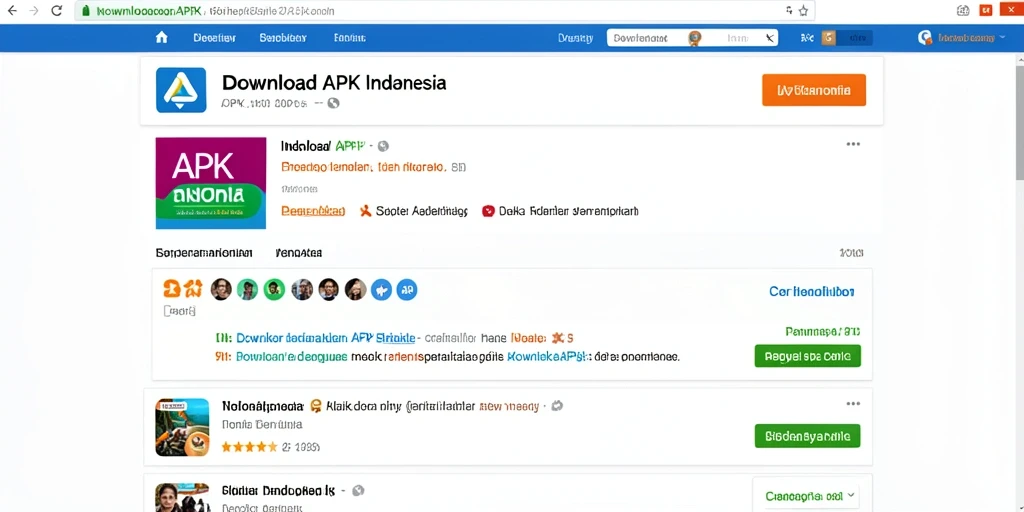Screen dimensions: 1024x512
Task: Go back using the browser back arrow
Action: [11, 10]
